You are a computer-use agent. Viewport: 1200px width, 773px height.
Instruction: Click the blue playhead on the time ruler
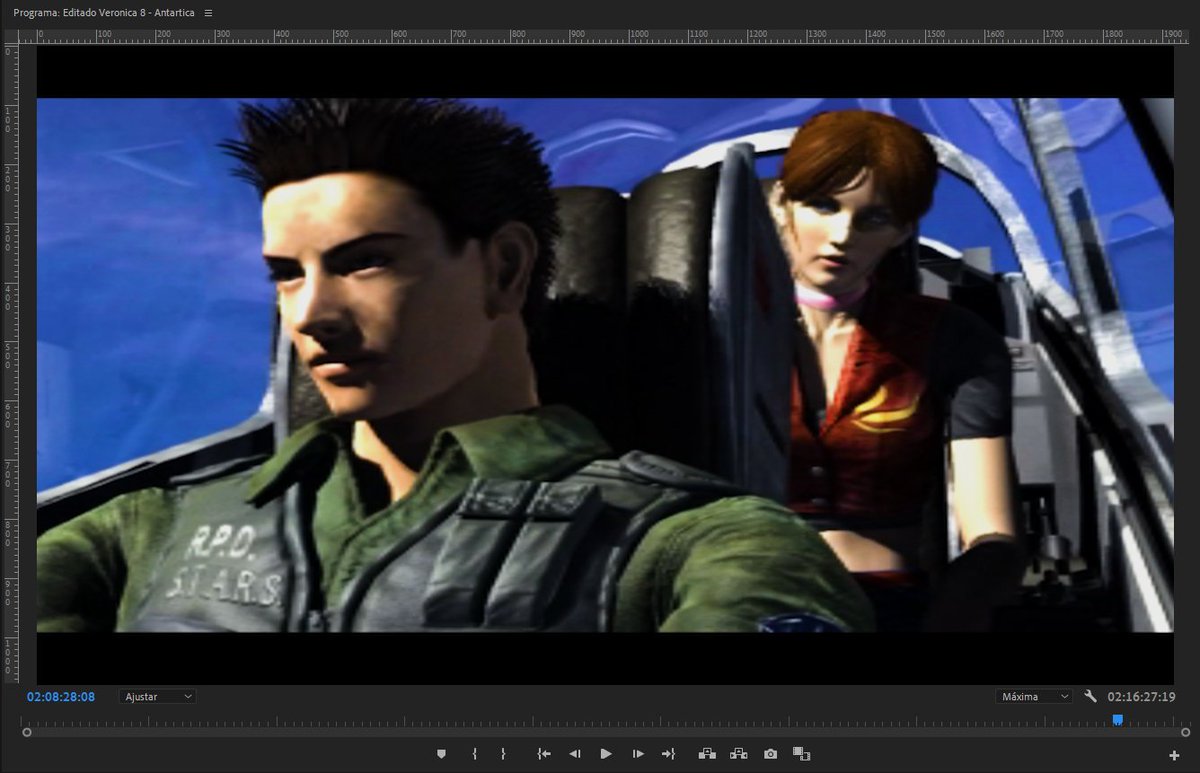(x=1118, y=719)
